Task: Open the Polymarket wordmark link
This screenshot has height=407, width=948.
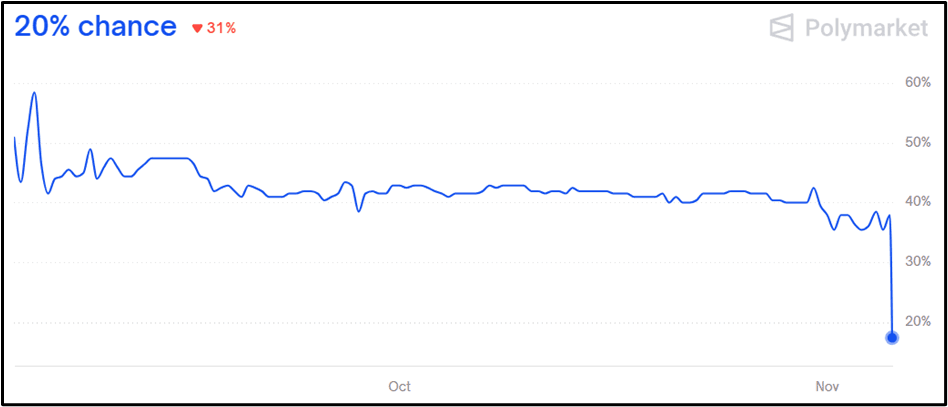Action: 866,28
